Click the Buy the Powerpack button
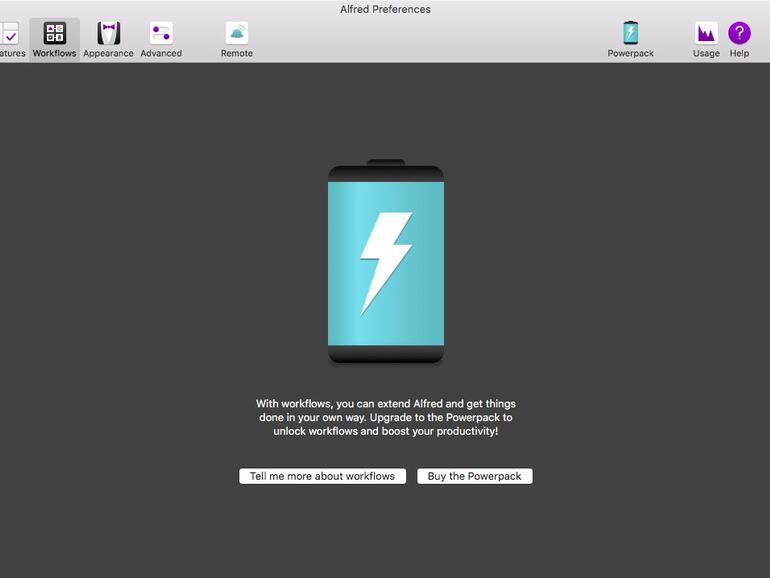The width and height of the screenshot is (770, 578). click(475, 476)
